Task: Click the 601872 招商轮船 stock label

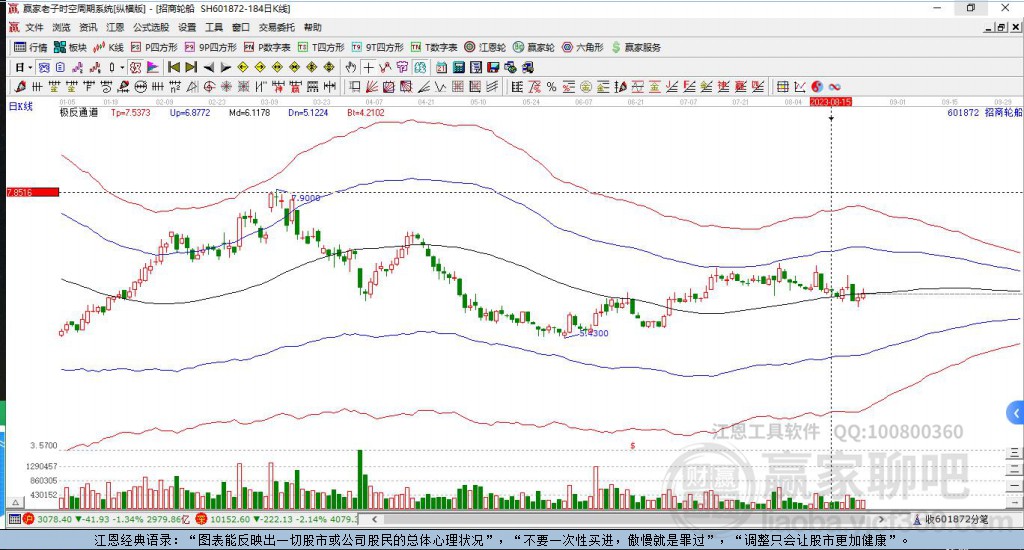Action: point(984,112)
